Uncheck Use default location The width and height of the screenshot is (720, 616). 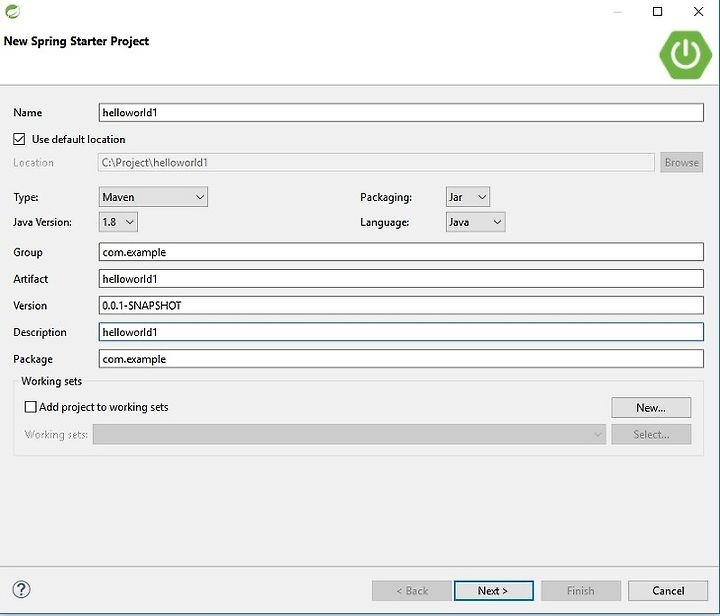point(19,139)
